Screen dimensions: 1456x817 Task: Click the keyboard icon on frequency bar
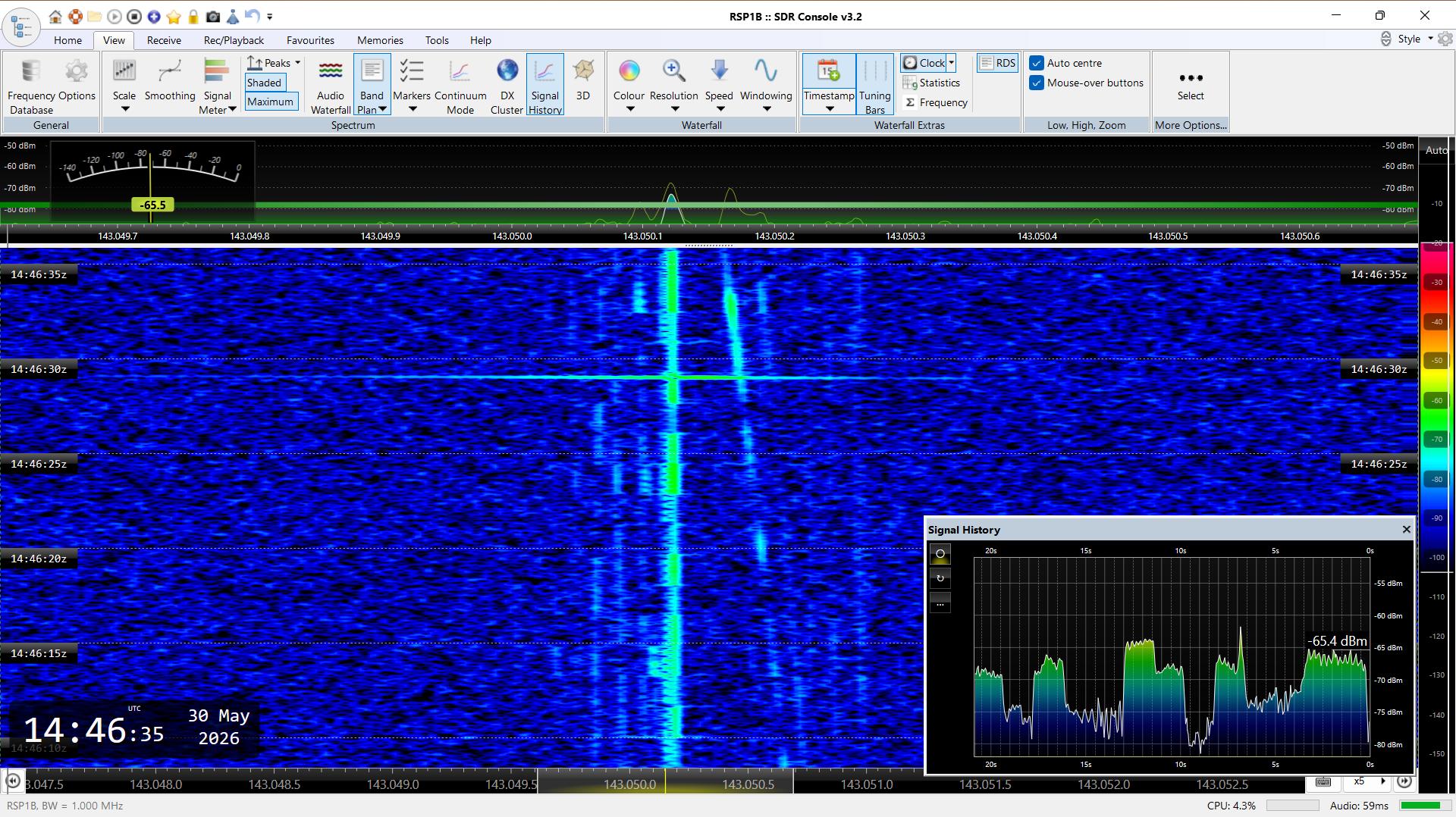(x=1323, y=781)
